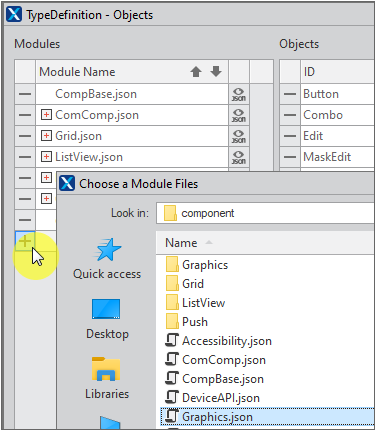Viewport: 375px width, 430px height.
Task: Move module up with the up arrow
Action: click(x=196, y=72)
